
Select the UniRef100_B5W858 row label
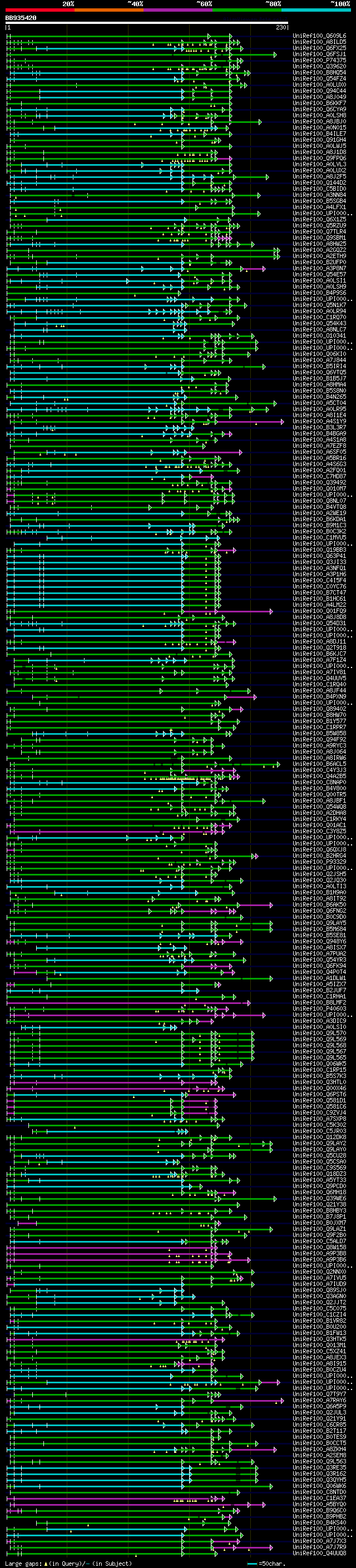[319, 734]
